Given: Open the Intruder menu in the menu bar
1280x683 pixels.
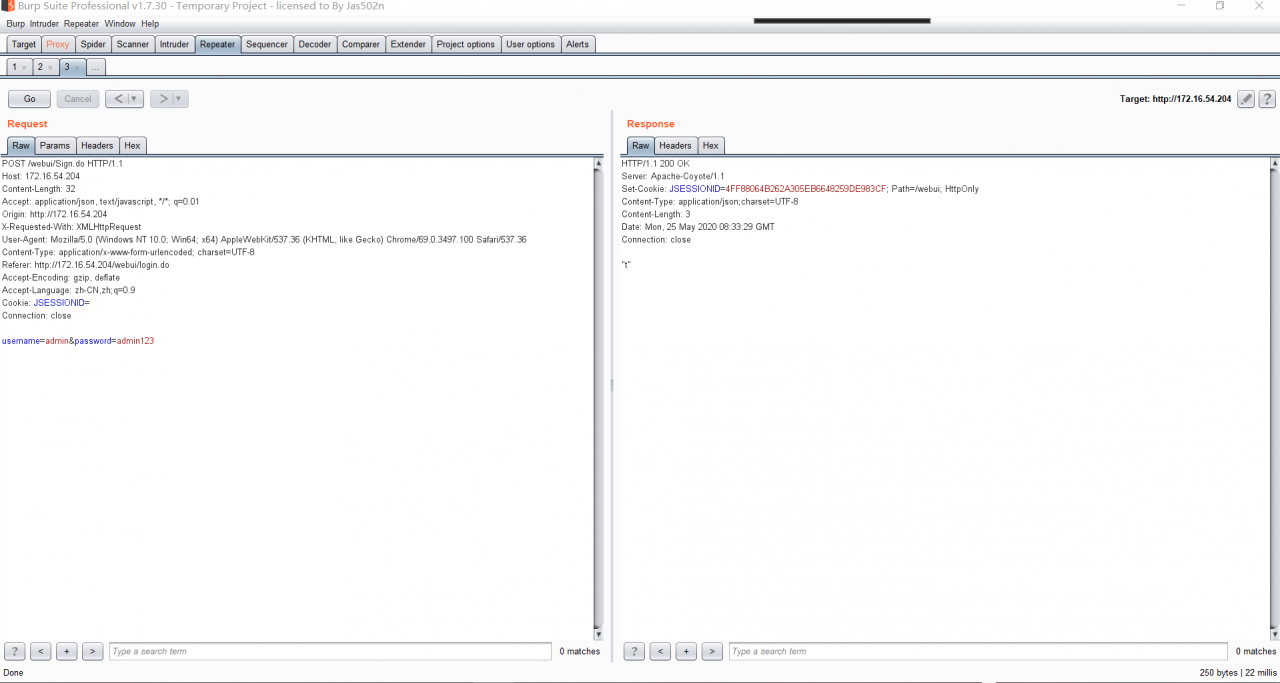Looking at the screenshot, I should [x=45, y=24].
